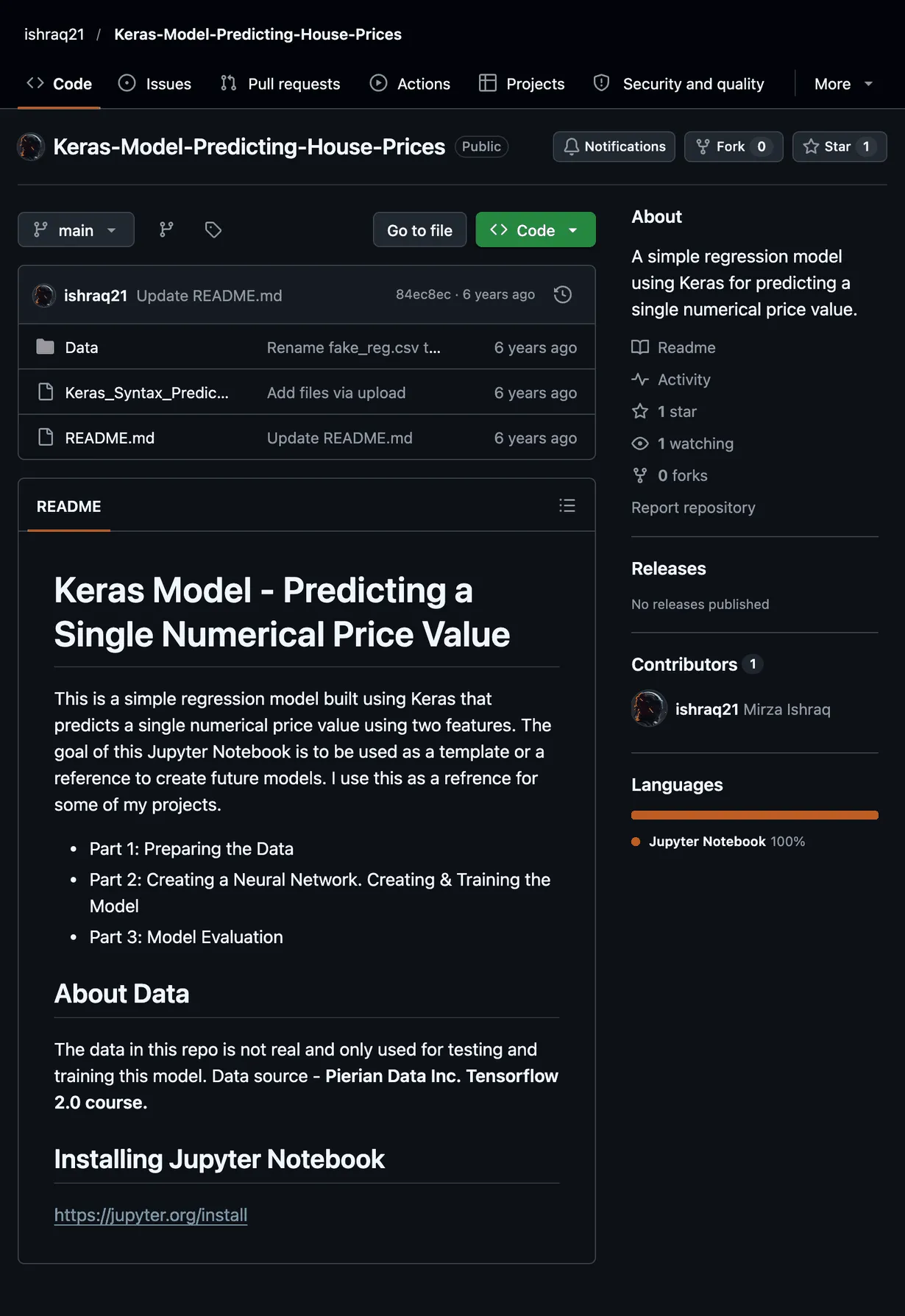
Task: Click the Pull requests icon
Action: [x=229, y=83]
